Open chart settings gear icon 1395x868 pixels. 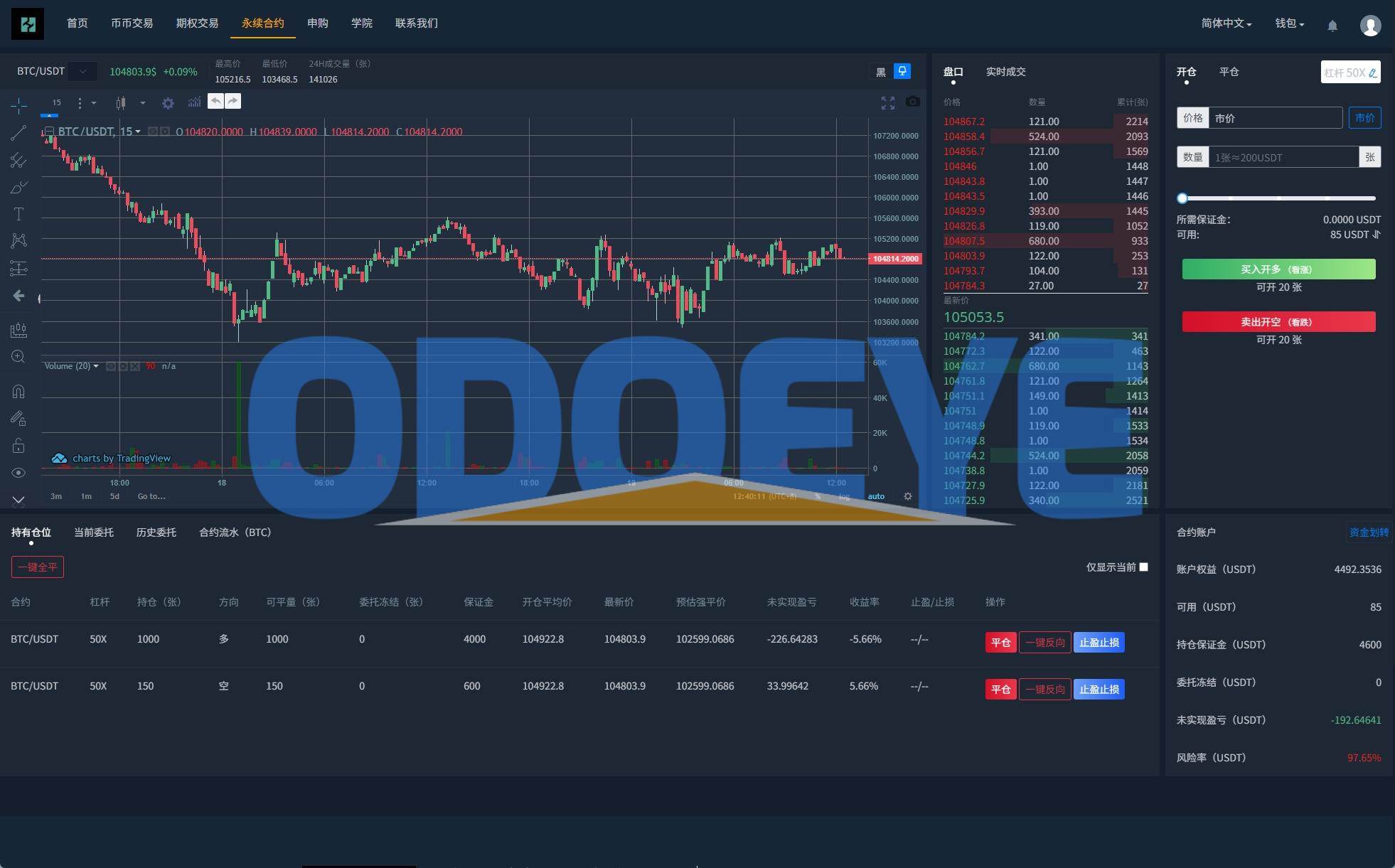pyautogui.click(x=168, y=103)
